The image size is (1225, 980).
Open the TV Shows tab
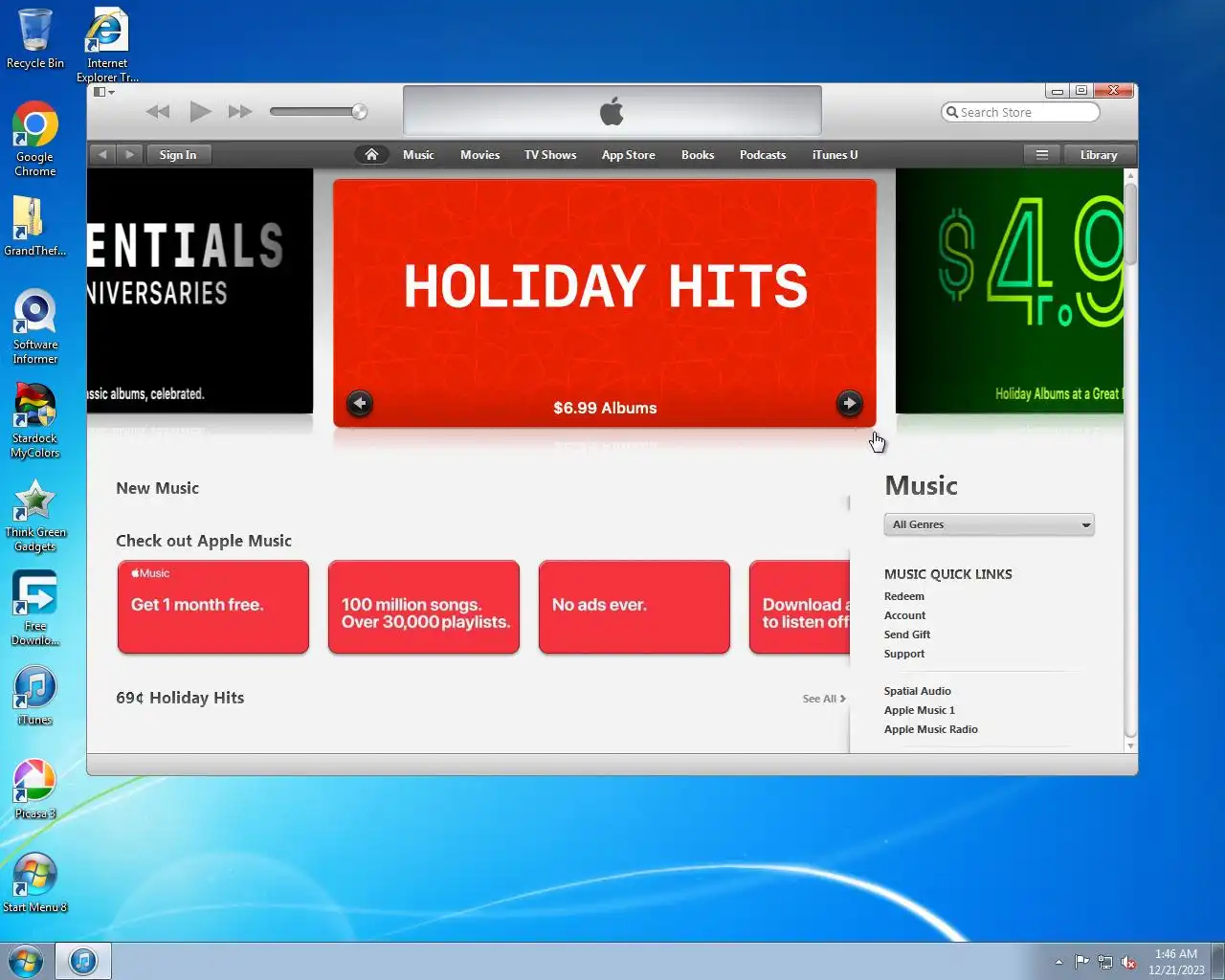click(x=550, y=154)
